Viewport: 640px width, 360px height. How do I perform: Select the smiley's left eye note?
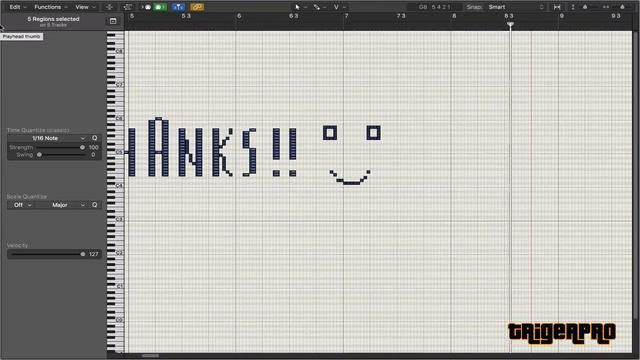[330, 133]
